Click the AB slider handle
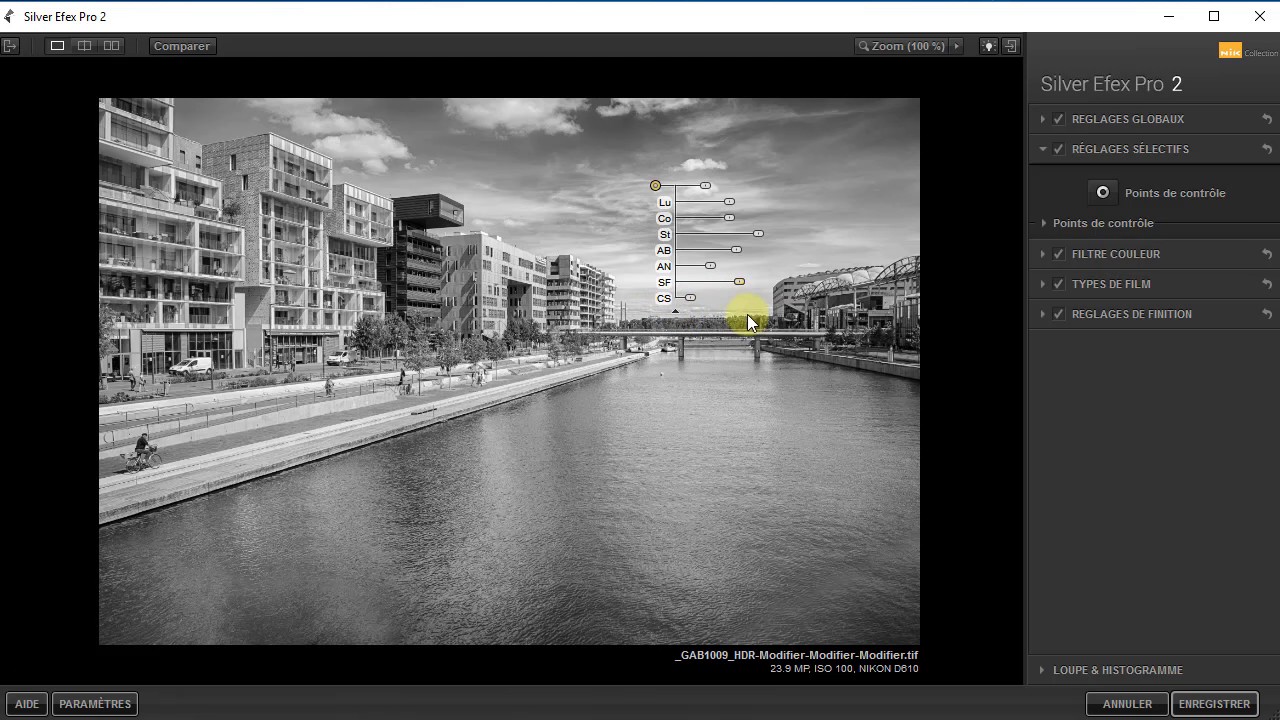This screenshot has width=1280, height=720. (x=736, y=250)
